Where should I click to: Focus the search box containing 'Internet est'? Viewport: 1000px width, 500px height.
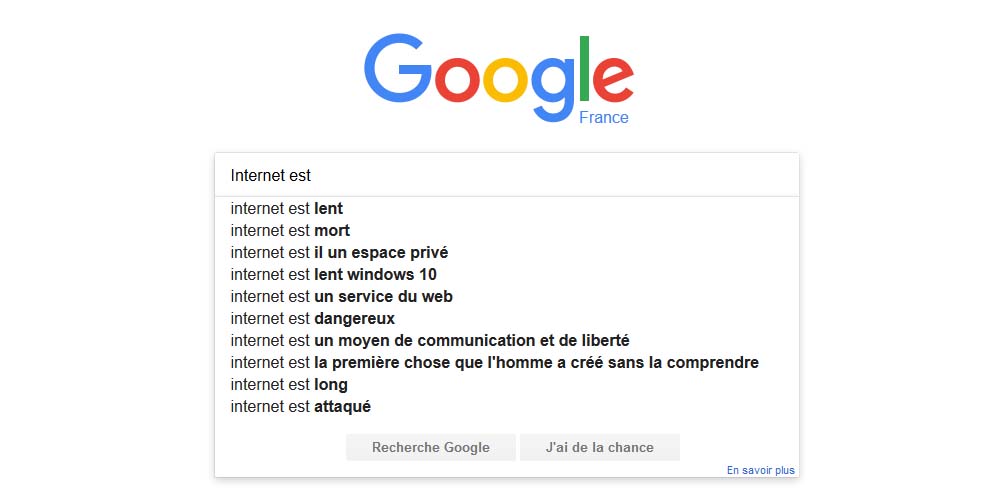point(506,175)
